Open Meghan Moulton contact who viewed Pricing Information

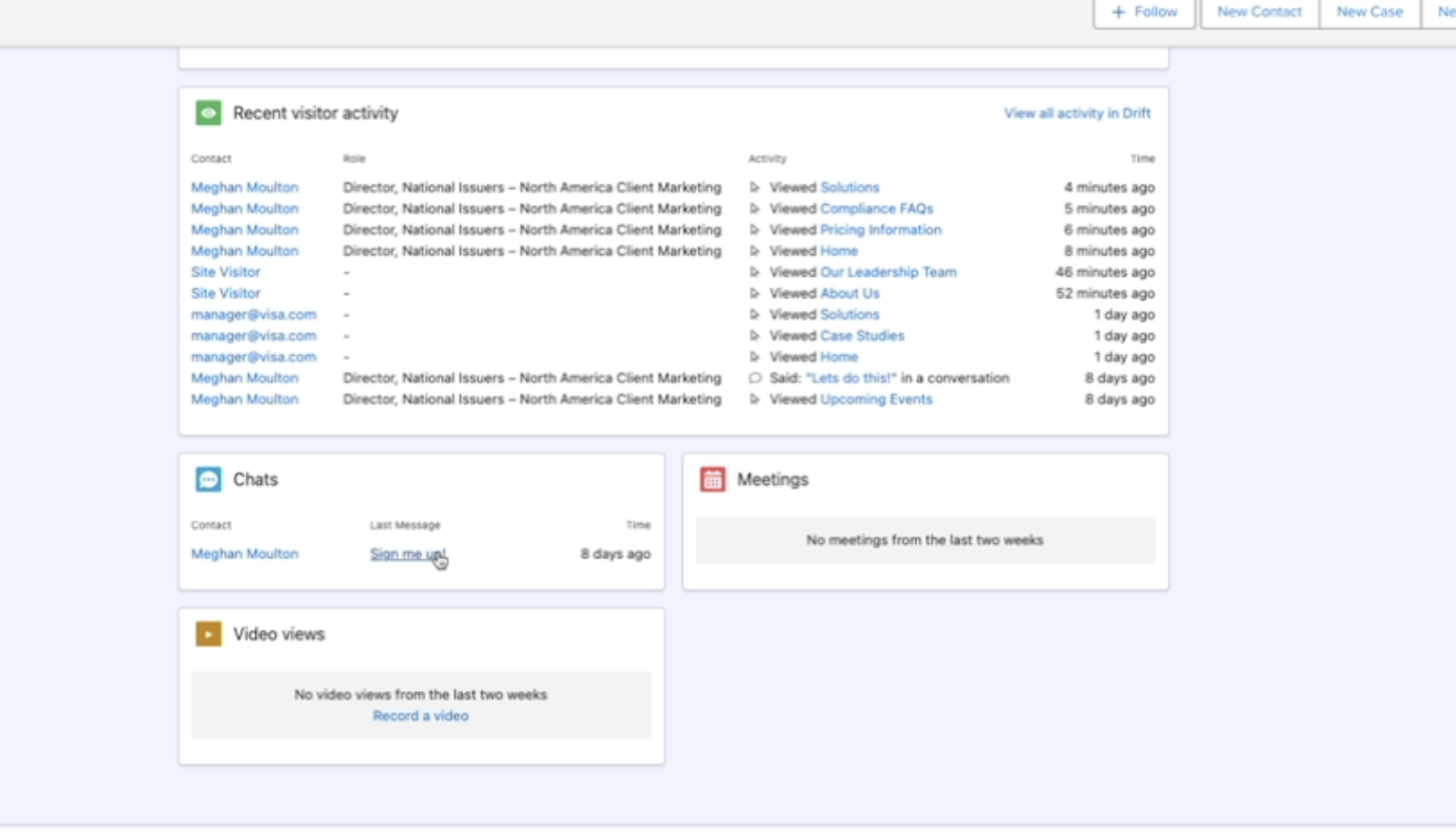(x=245, y=230)
